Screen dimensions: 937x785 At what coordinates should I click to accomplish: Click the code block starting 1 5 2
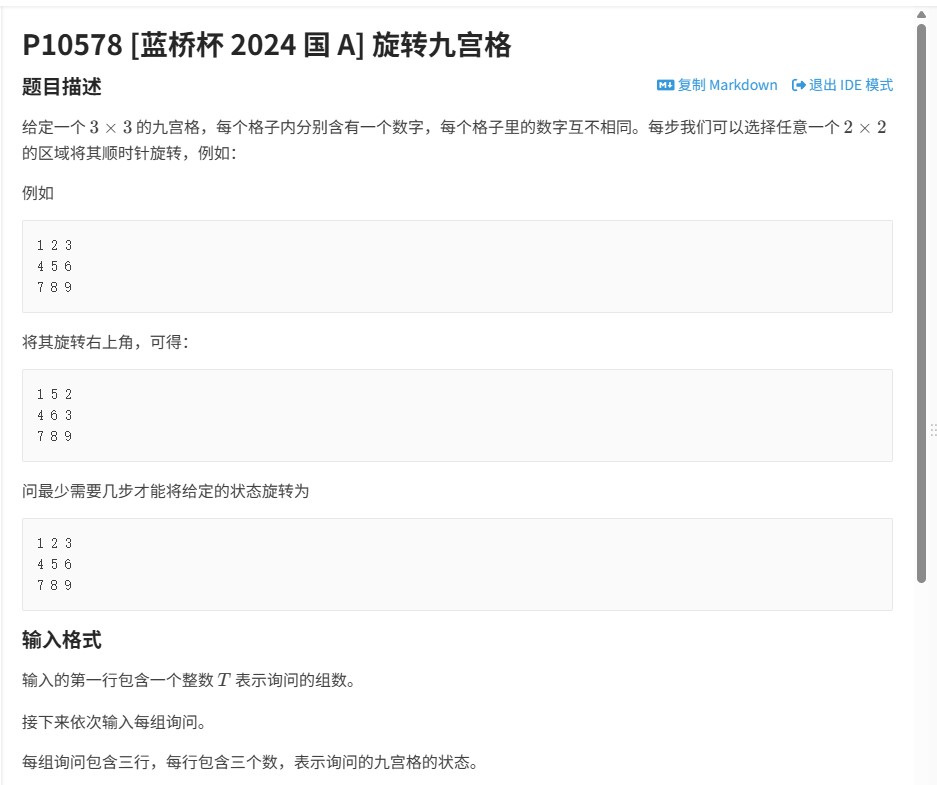pos(457,415)
